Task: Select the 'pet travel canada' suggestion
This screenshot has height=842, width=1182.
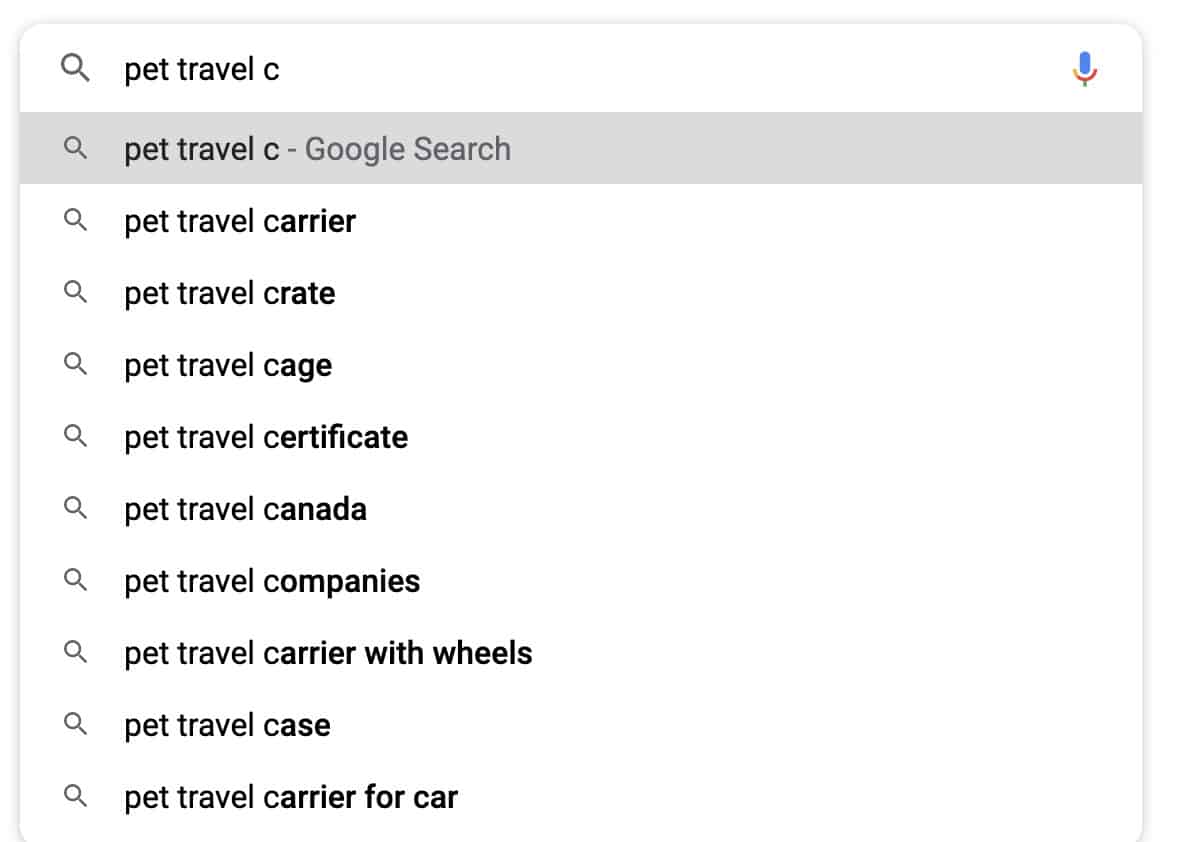Action: (246, 509)
